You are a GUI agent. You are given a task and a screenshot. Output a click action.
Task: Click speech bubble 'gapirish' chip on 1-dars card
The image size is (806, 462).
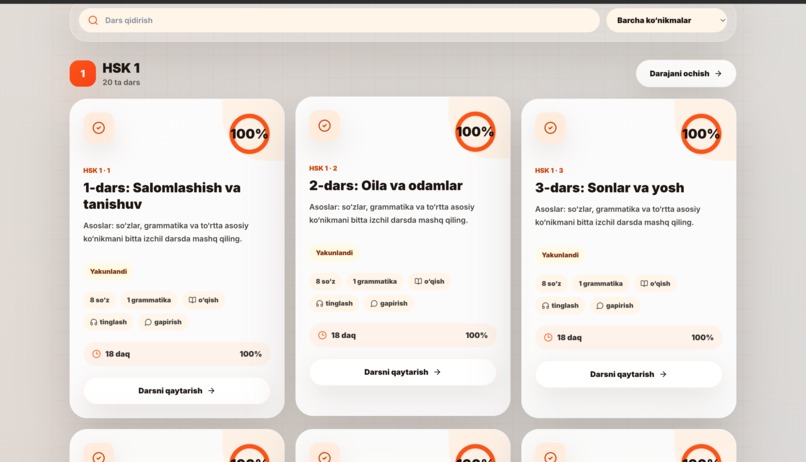162,322
